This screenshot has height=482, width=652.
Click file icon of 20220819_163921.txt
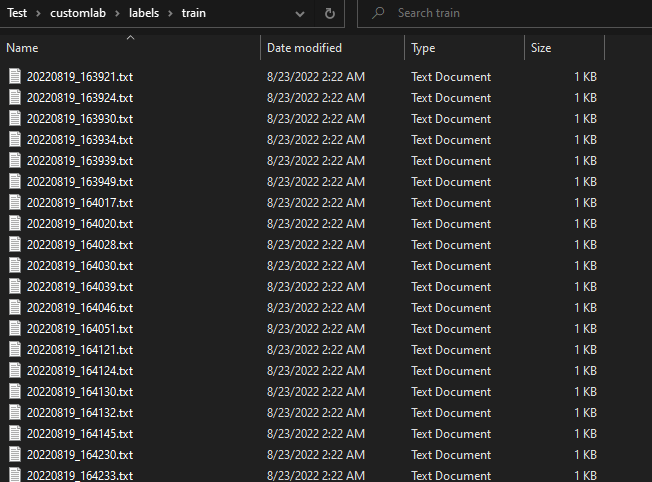pyautogui.click(x=15, y=77)
